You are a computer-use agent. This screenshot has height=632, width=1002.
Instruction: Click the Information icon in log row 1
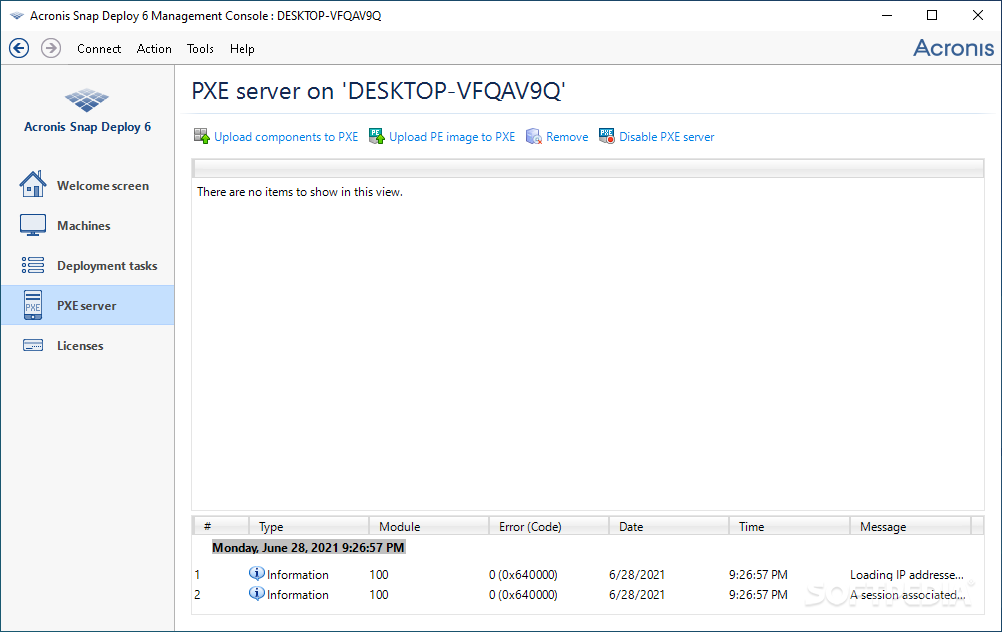tap(256, 573)
